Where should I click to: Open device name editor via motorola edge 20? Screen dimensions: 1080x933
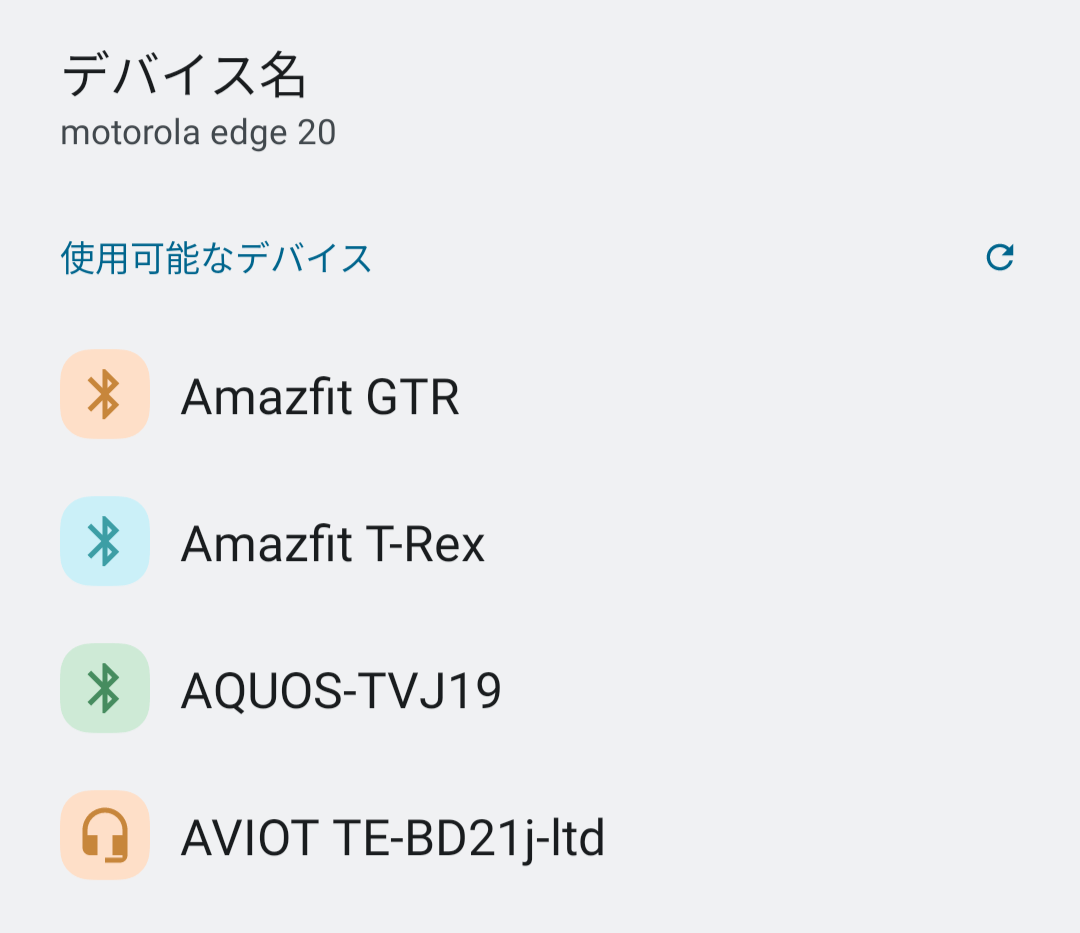point(198,132)
